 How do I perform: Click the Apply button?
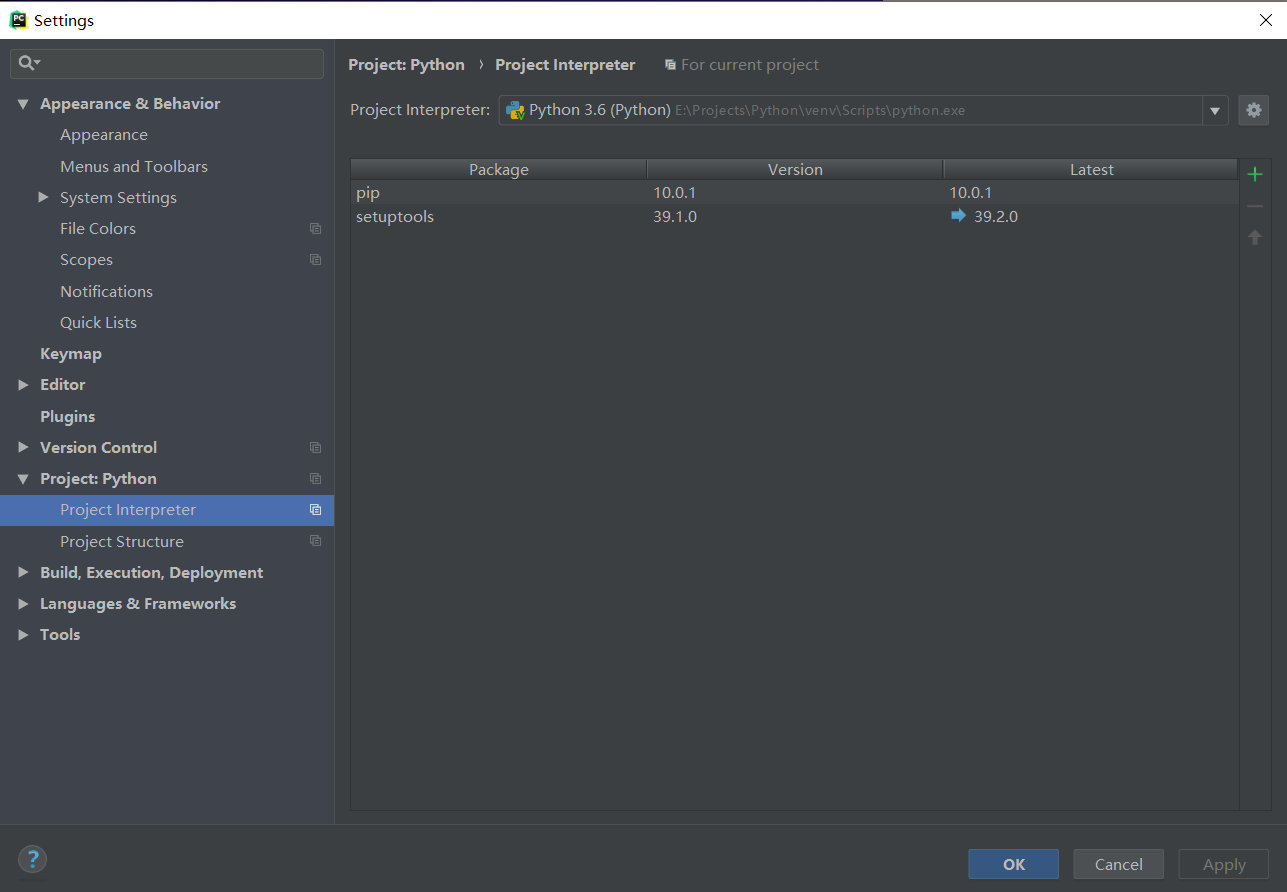(1223, 864)
